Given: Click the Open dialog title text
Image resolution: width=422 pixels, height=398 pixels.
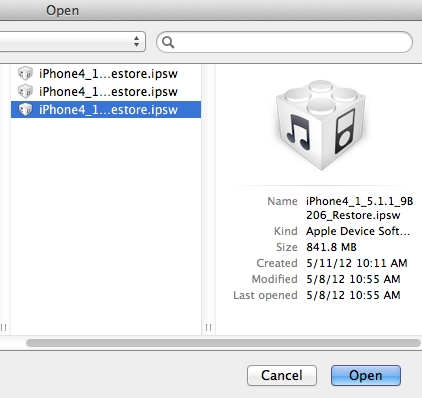Looking at the screenshot, I should coord(63,10).
